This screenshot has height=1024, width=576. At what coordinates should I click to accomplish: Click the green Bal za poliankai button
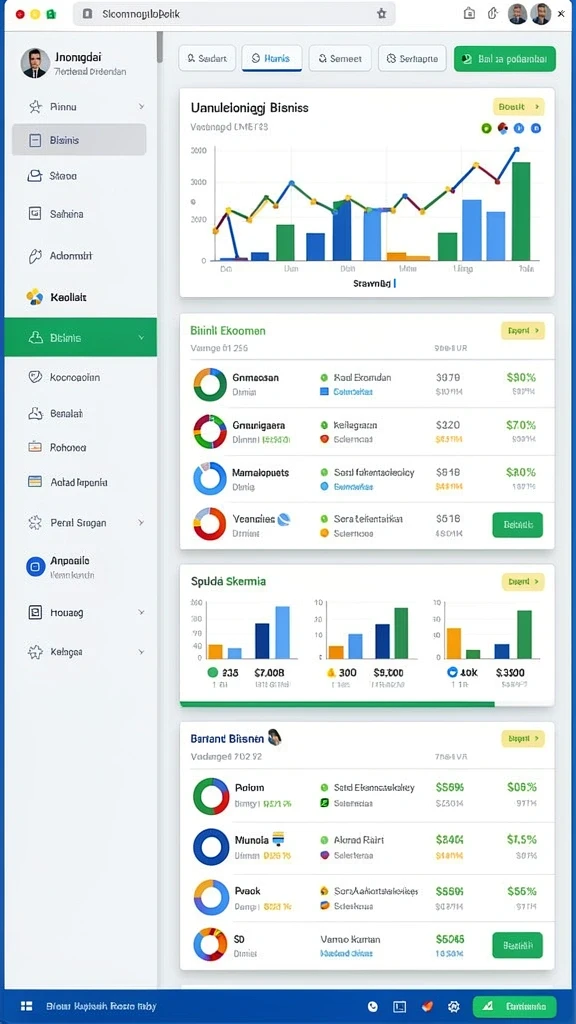click(505, 58)
